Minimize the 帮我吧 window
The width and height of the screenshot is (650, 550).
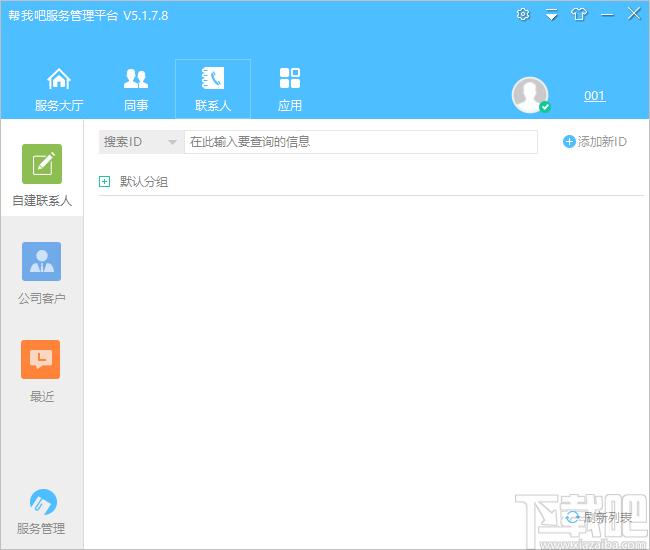pyautogui.click(x=607, y=15)
